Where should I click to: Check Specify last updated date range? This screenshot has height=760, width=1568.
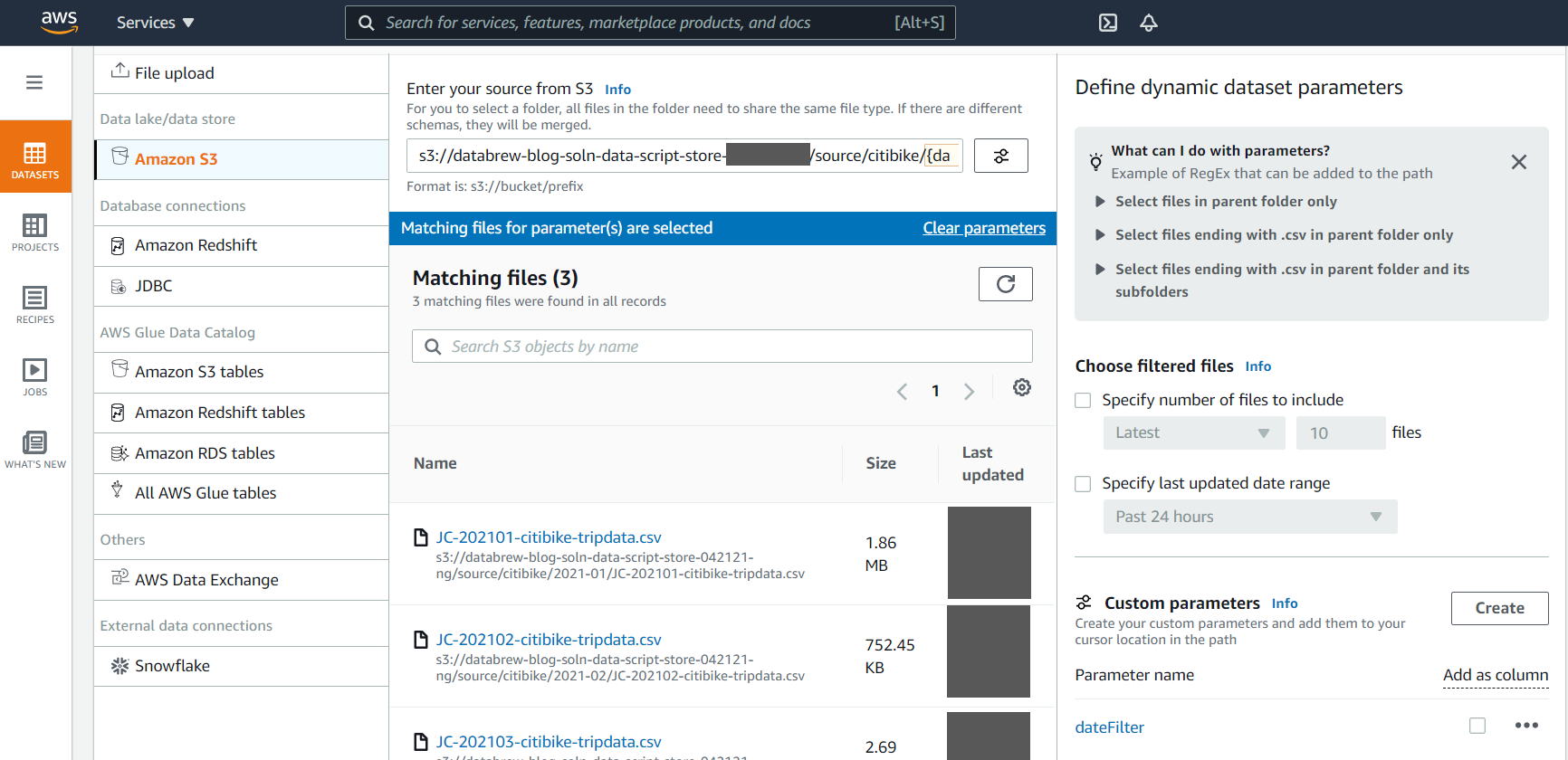click(x=1083, y=484)
